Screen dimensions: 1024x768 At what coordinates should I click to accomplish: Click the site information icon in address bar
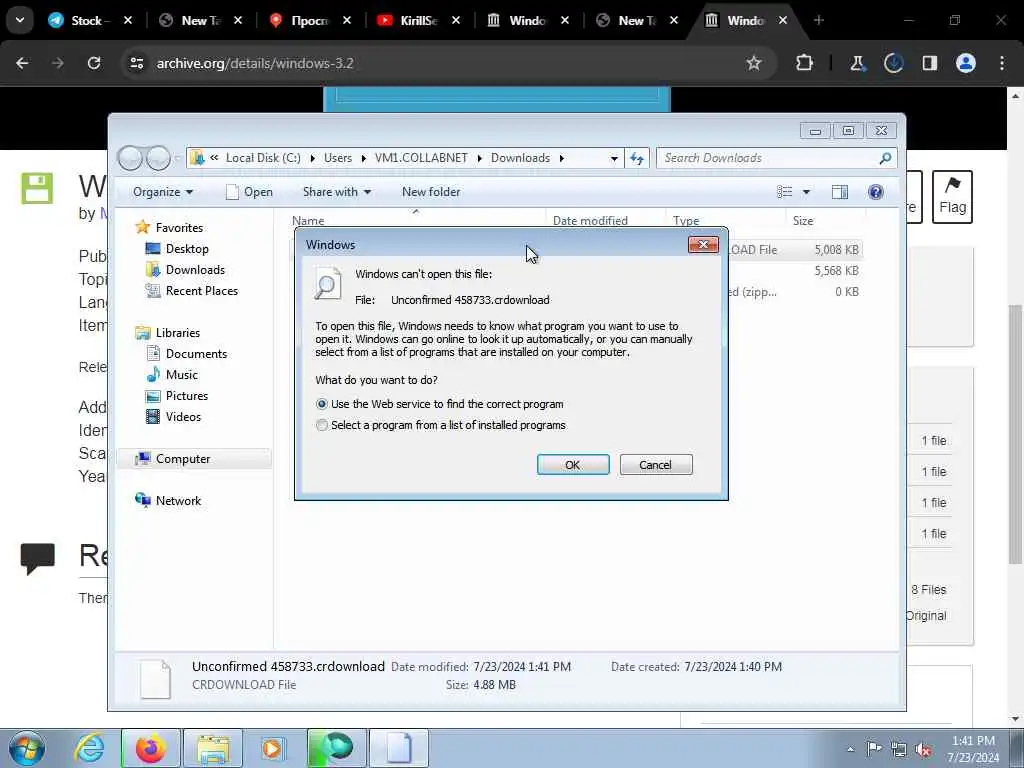pyautogui.click(x=136, y=63)
